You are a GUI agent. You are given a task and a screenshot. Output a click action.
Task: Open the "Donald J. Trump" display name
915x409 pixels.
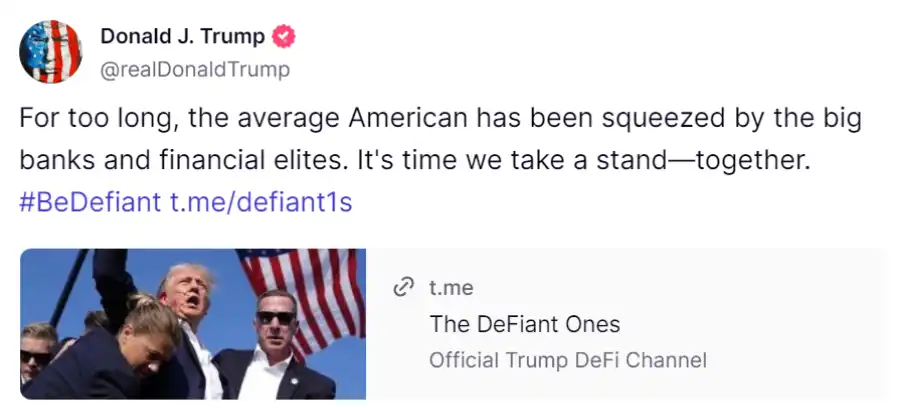(182, 37)
